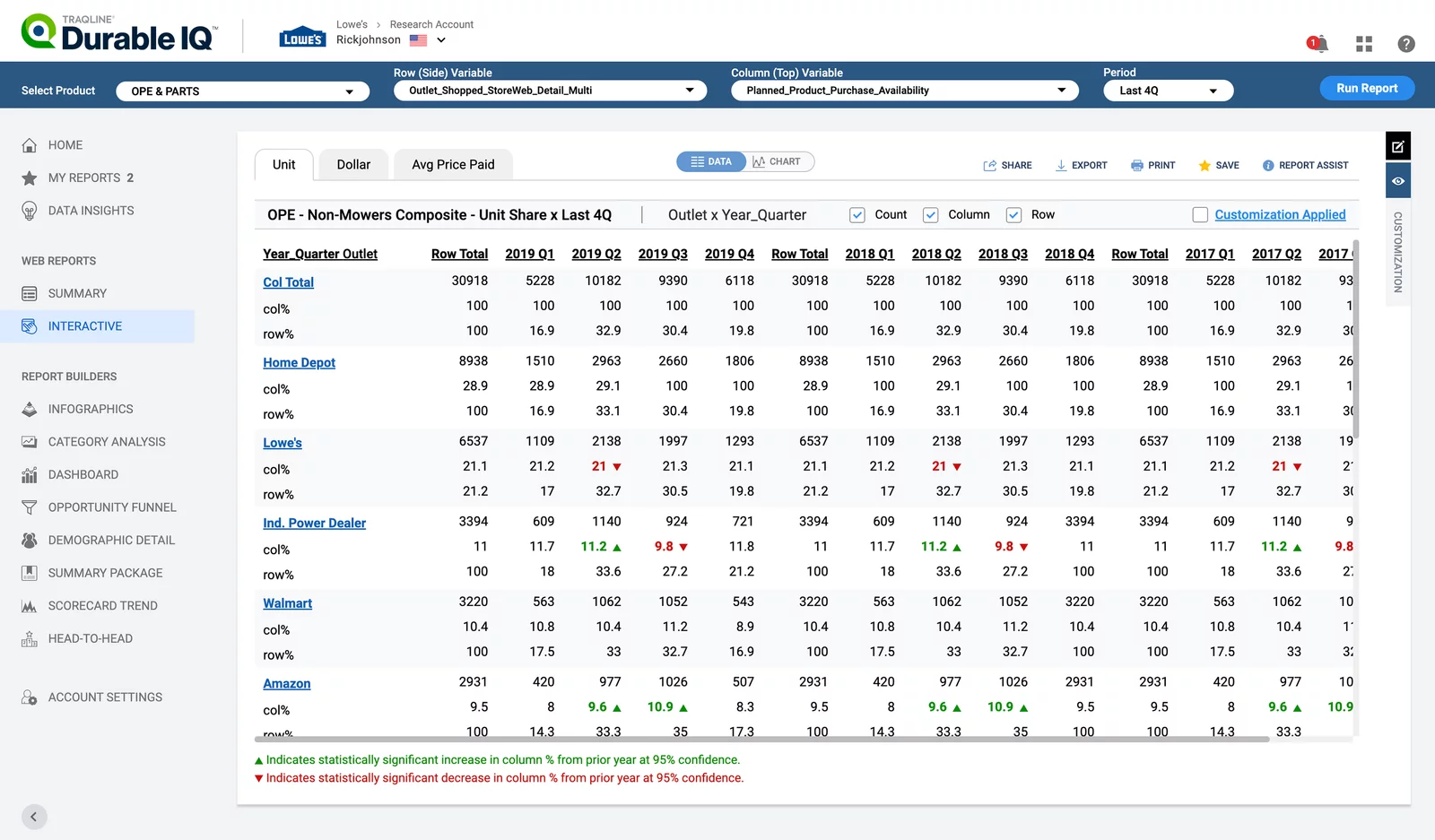Click the Research Account breadcrumb
Screen dimensions: 1435x840
pos(431,24)
